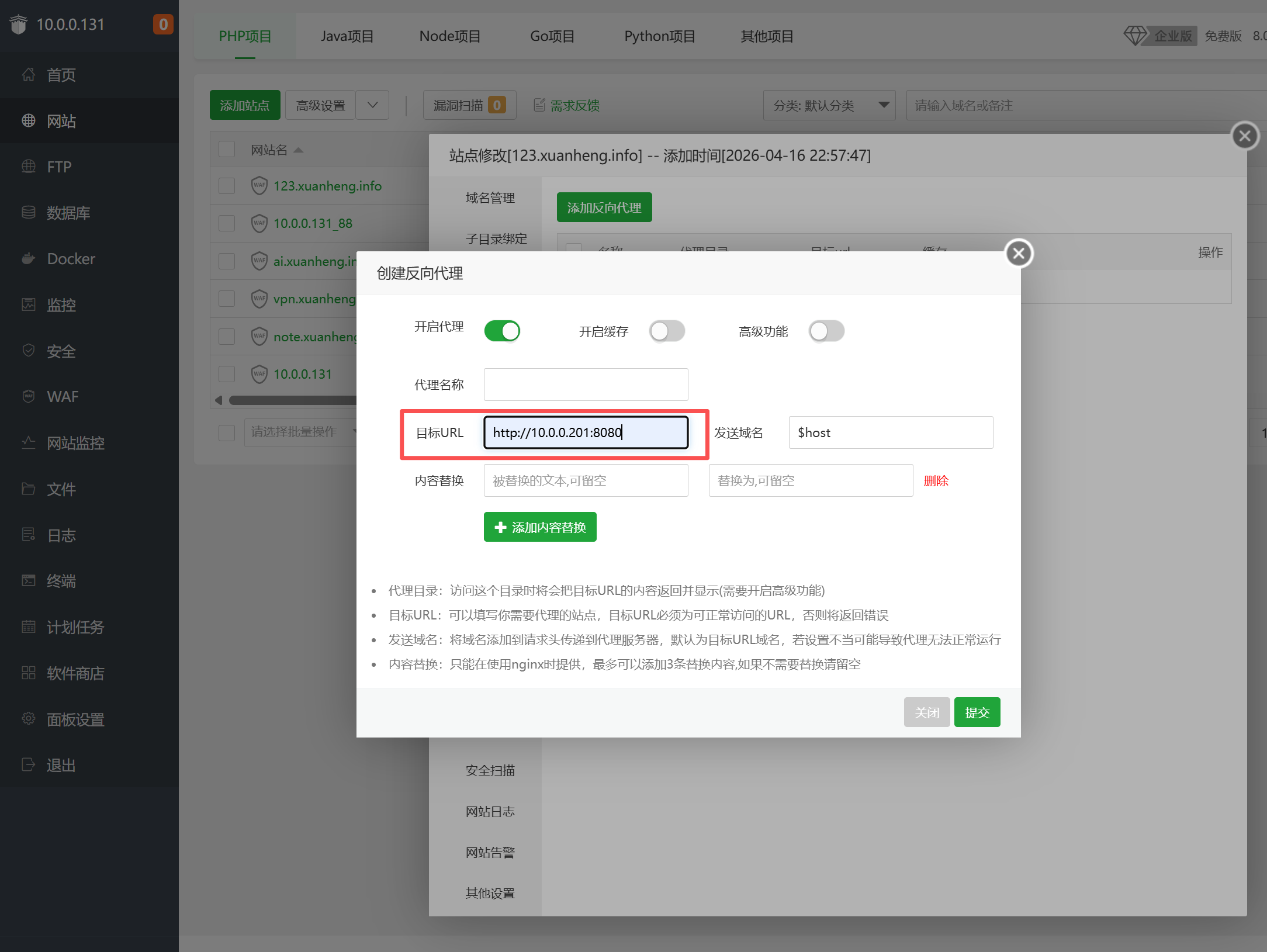Expand the arrow next to 高级设置
Image resolution: width=1267 pixels, height=952 pixels.
pyautogui.click(x=372, y=106)
